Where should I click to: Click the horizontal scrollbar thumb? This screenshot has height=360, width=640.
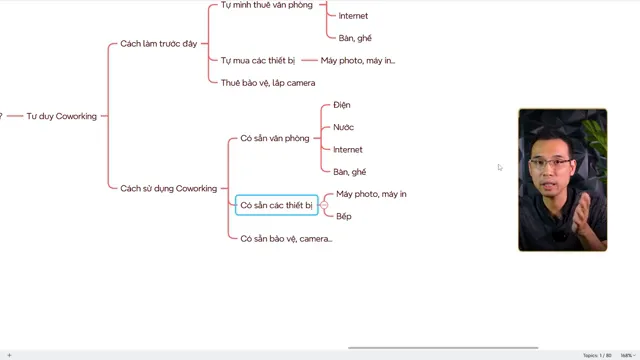click(443, 348)
